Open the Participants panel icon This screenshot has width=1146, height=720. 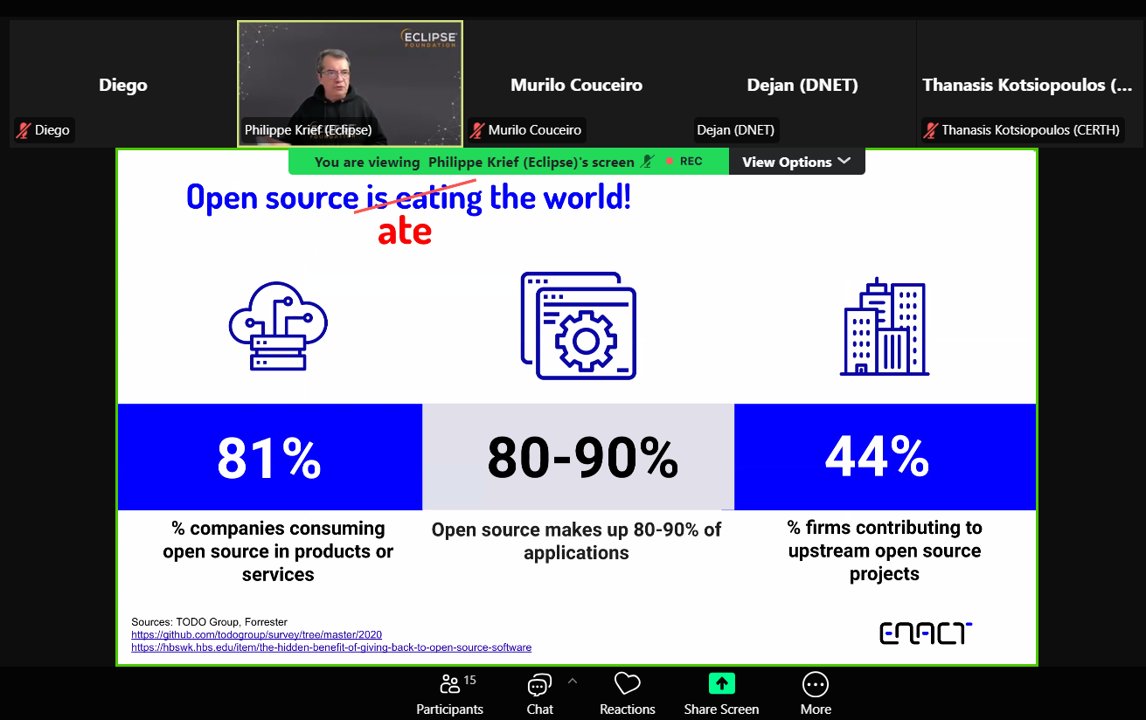point(449,684)
